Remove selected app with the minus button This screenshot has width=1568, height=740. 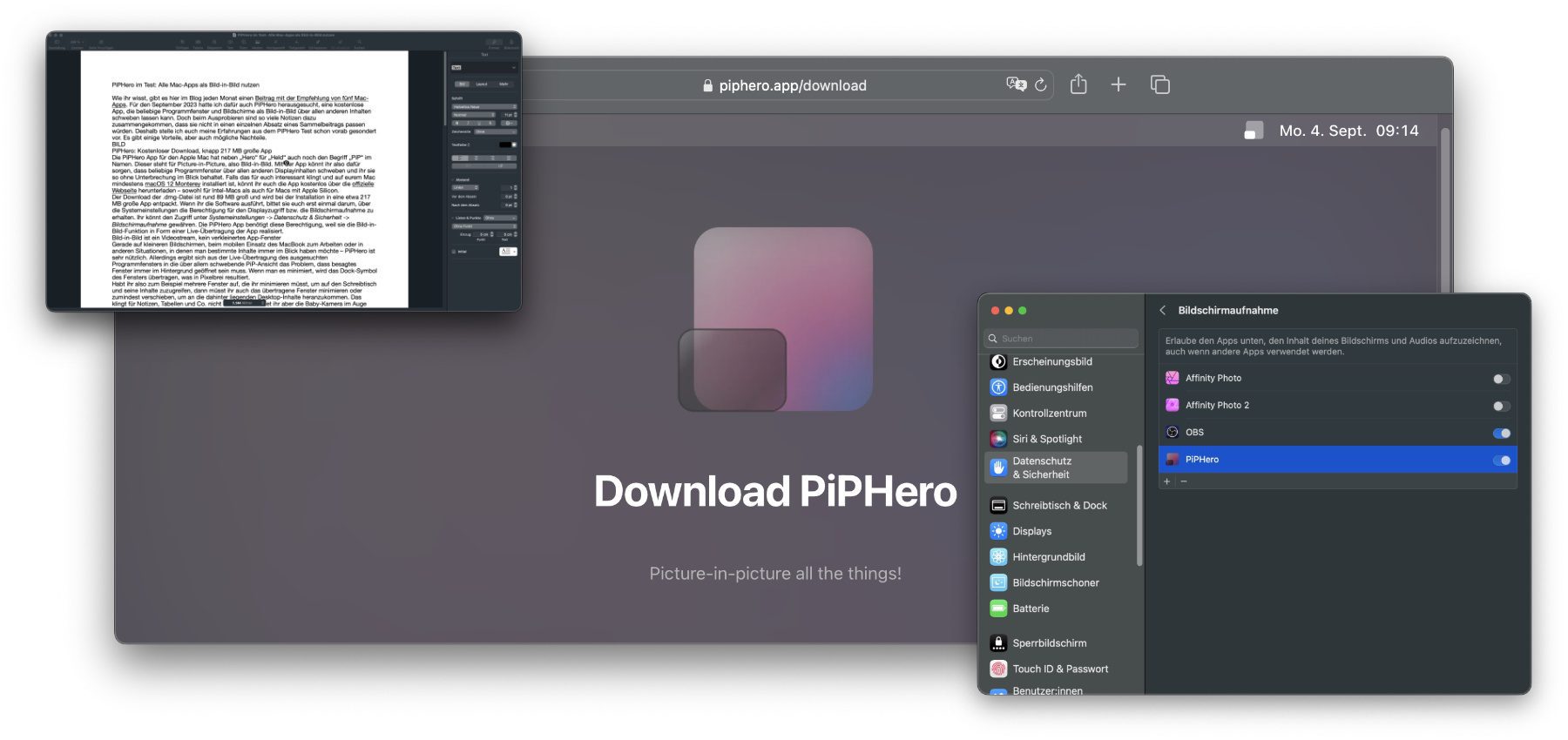point(1184,481)
